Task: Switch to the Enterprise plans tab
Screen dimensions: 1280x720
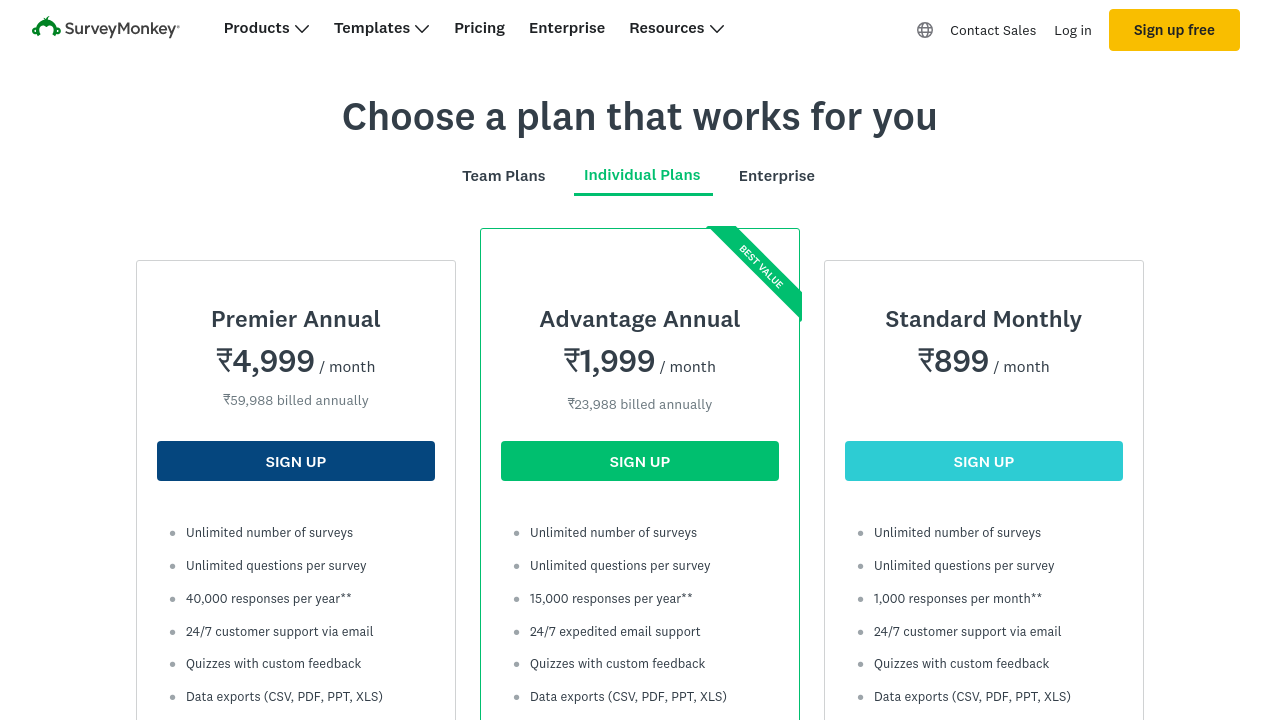Action: tap(777, 176)
